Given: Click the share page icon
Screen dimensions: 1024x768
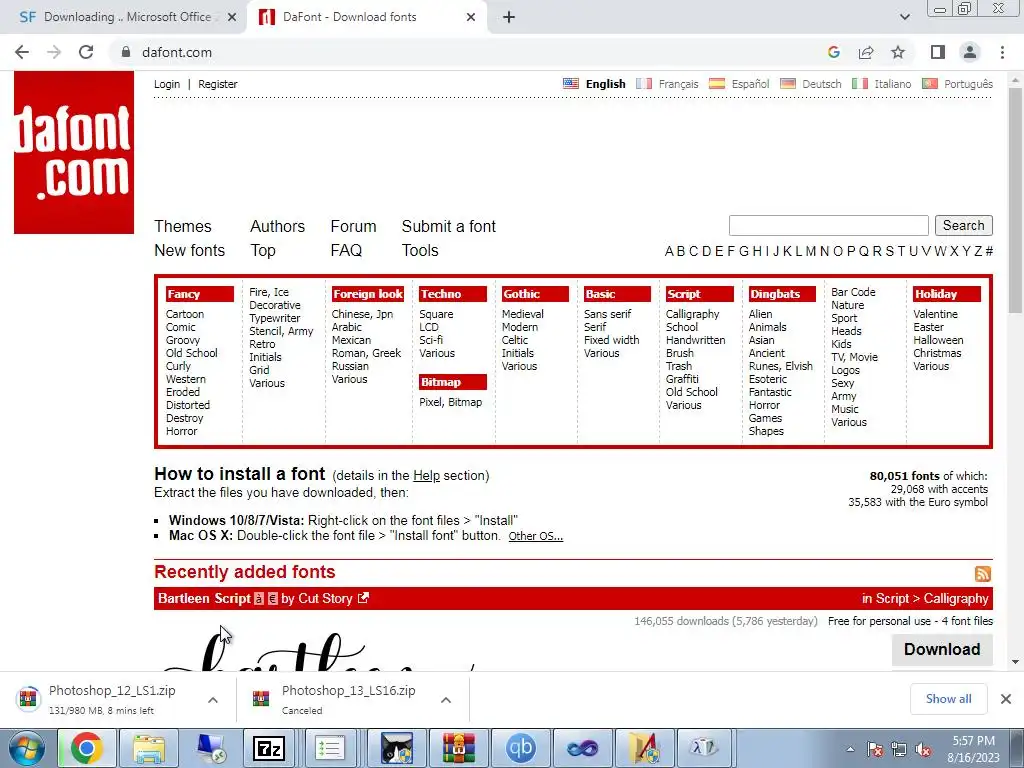Looking at the screenshot, I should (866, 52).
